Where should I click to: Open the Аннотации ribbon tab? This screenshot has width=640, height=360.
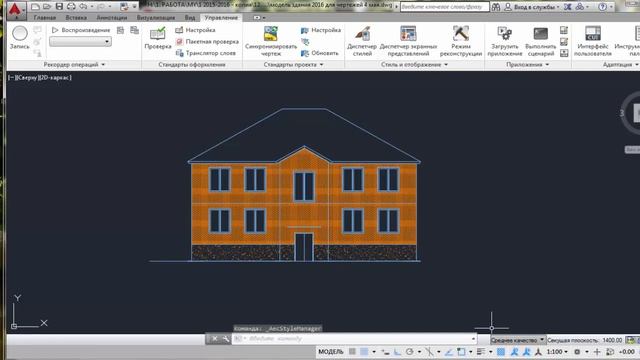pyautogui.click(x=112, y=18)
